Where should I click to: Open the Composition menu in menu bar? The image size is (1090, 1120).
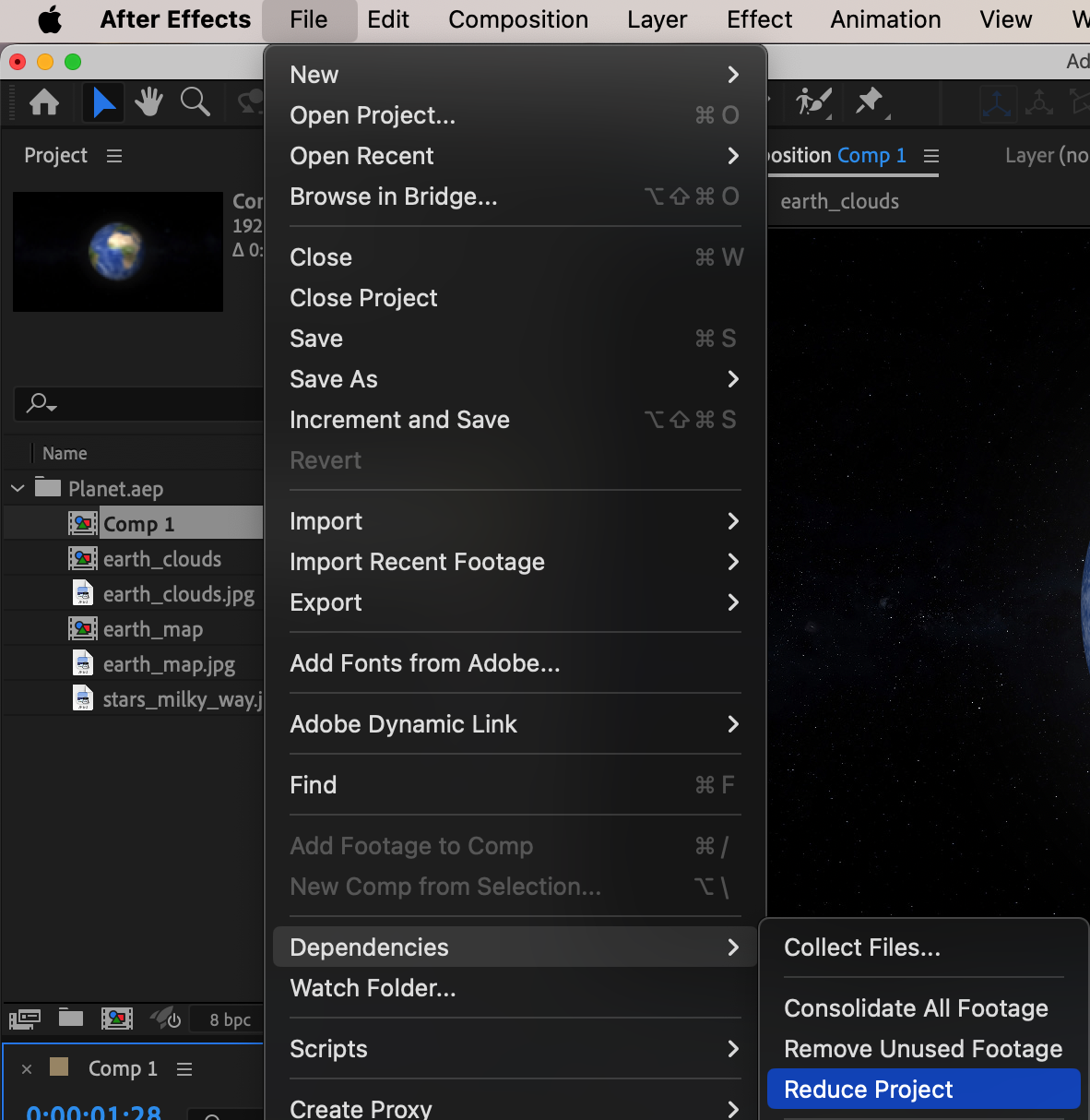(x=518, y=19)
